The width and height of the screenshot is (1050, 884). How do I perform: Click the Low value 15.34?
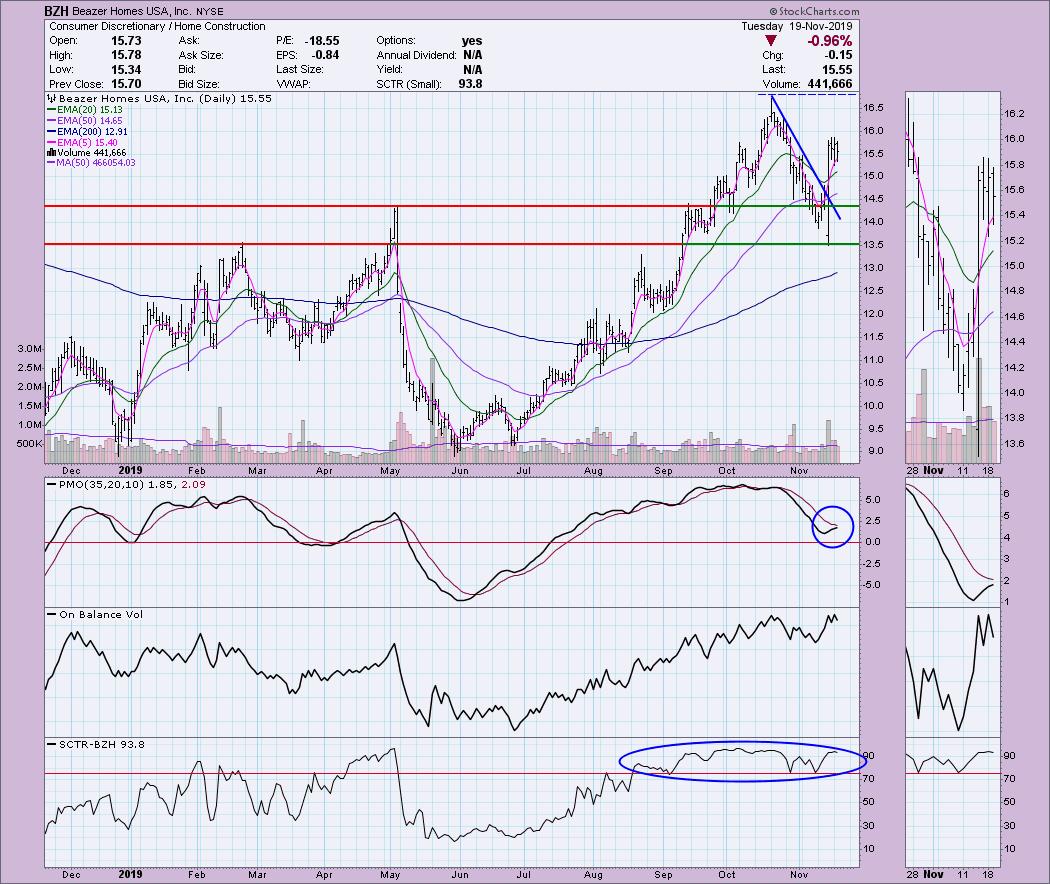pos(126,70)
